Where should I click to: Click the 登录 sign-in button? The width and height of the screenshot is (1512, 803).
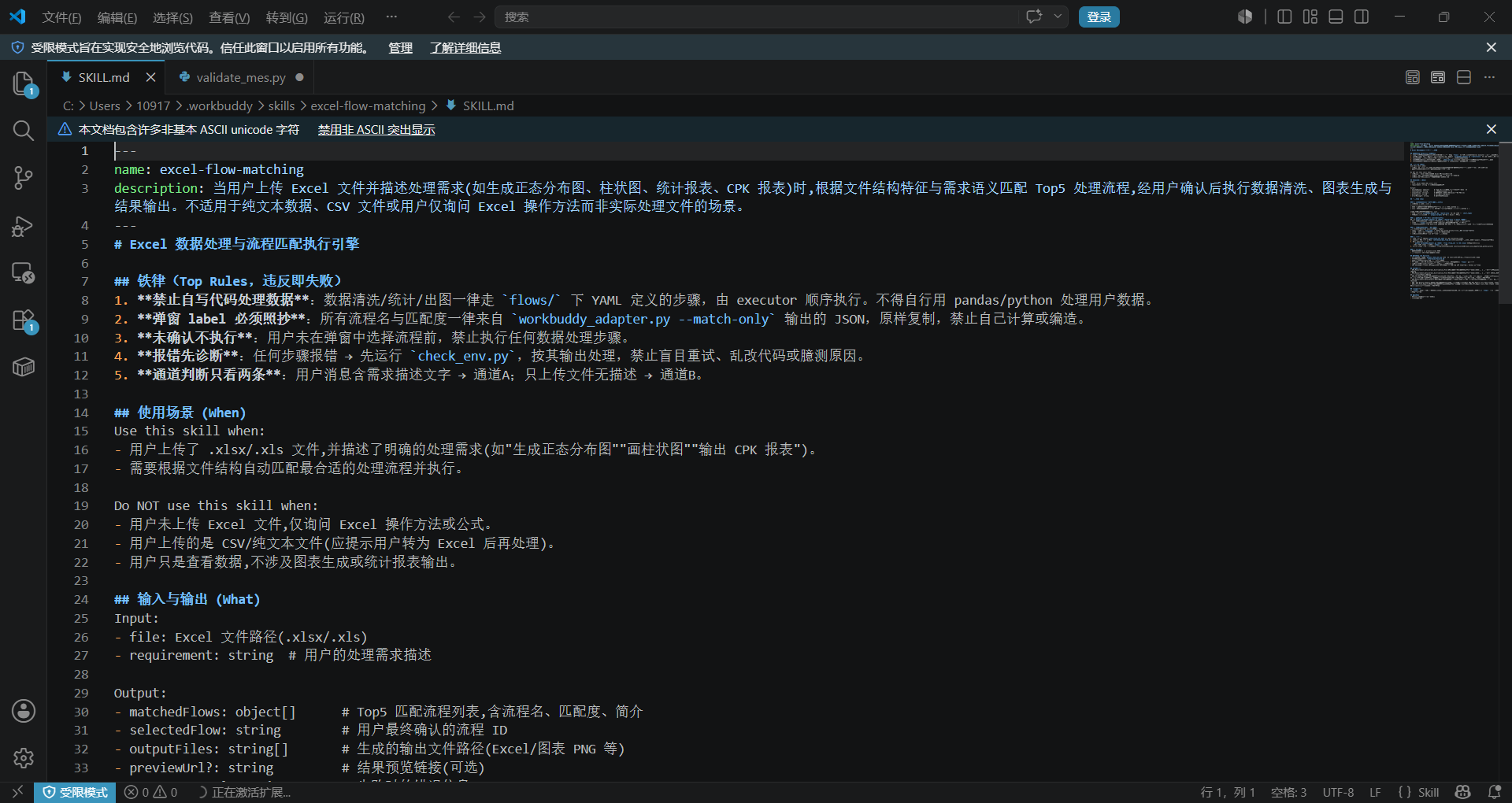point(1099,17)
